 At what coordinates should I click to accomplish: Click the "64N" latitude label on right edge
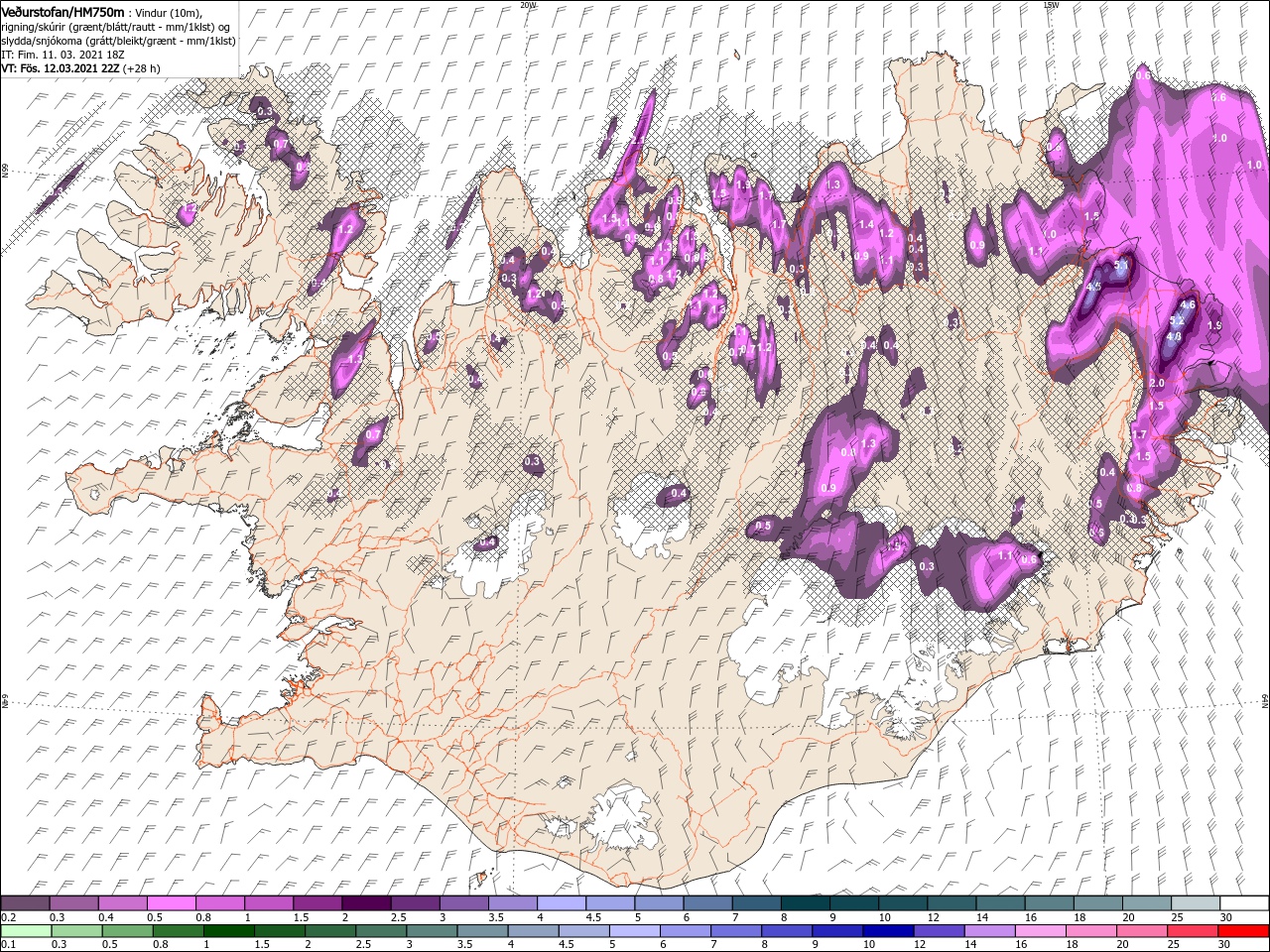coord(1265,701)
